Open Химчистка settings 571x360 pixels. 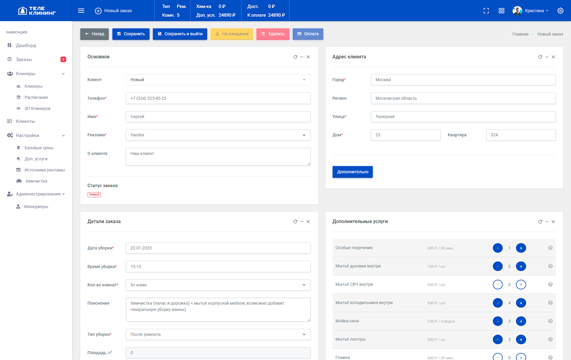[x=36, y=181]
